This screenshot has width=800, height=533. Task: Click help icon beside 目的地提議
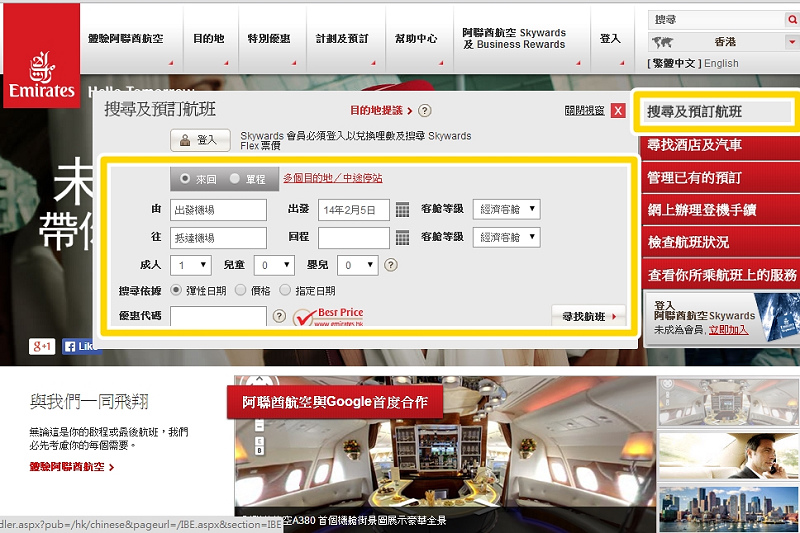[424, 111]
